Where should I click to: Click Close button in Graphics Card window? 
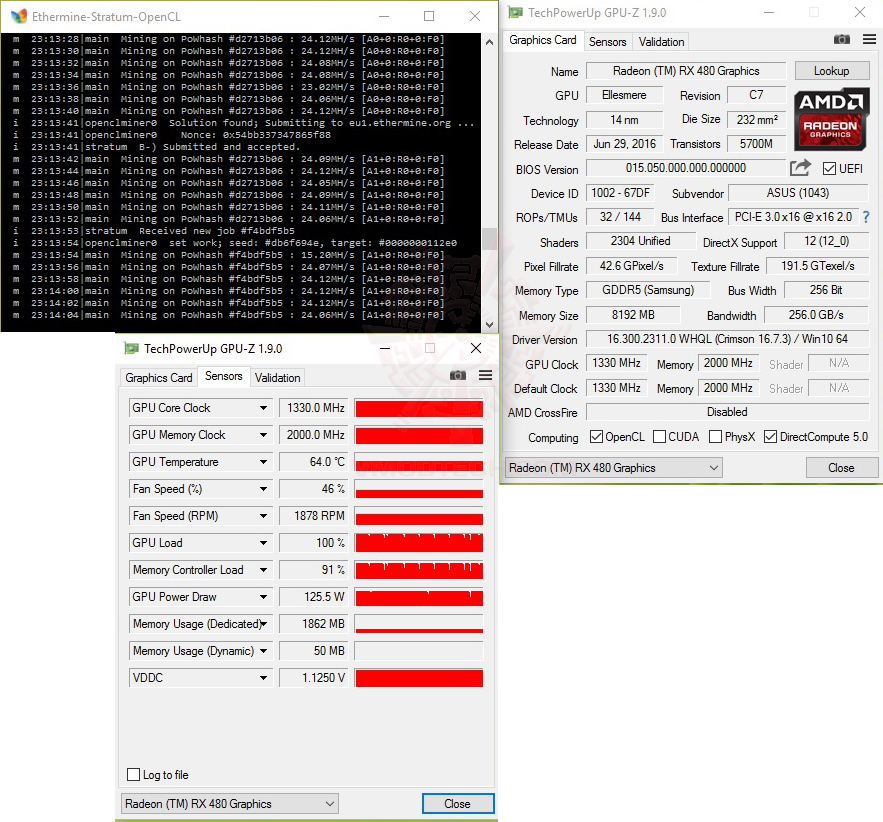pyautogui.click(x=841, y=468)
